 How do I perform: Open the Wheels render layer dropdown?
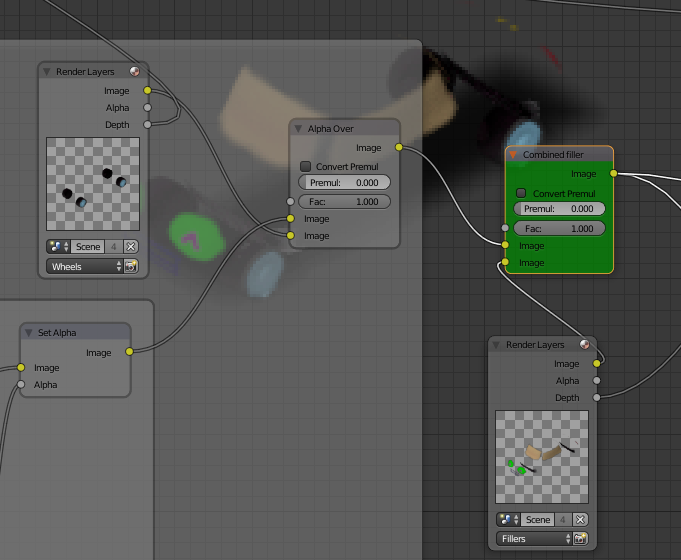click(84, 267)
